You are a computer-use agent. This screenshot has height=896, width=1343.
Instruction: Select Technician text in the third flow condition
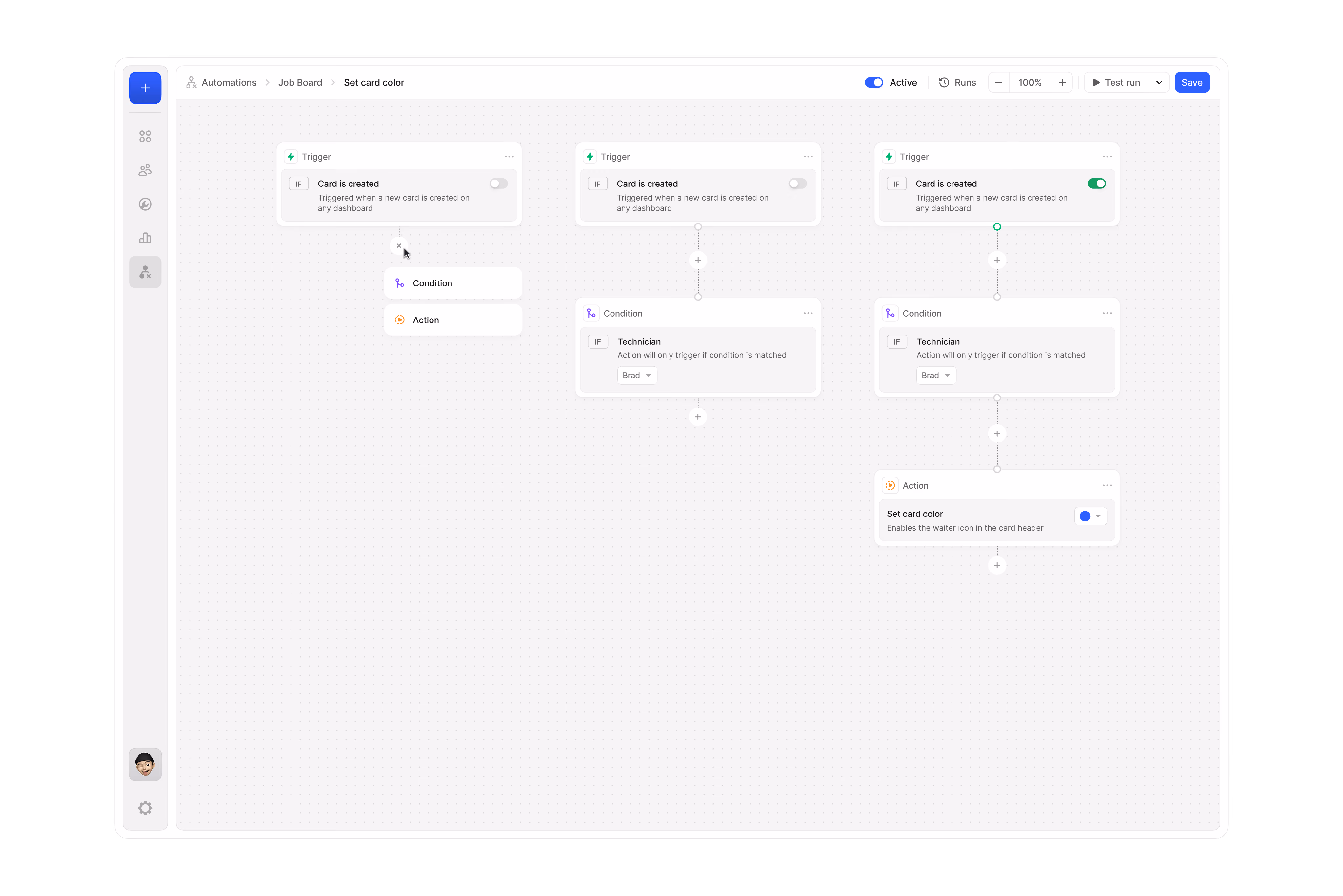coord(938,342)
